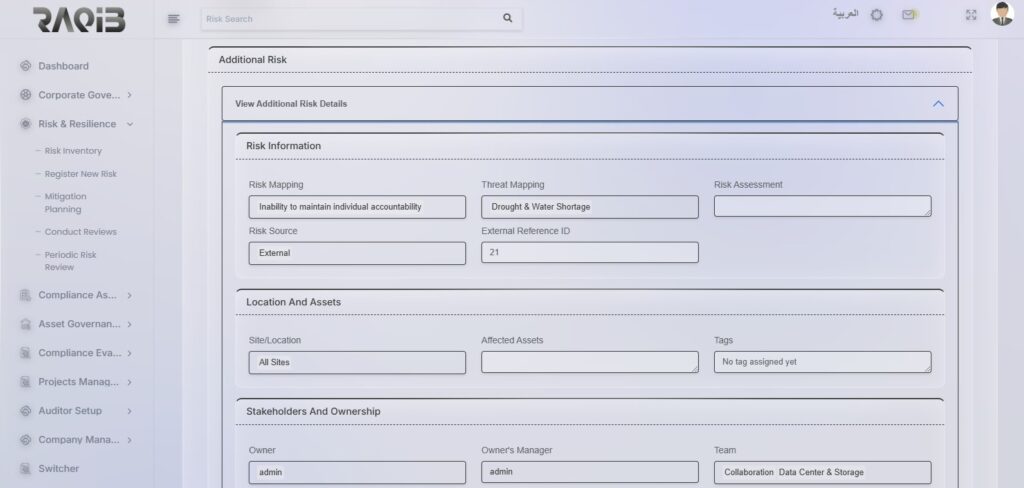Click the Risk Assessment text area
The height and width of the screenshot is (488, 1024).
[x=822, y=206]
